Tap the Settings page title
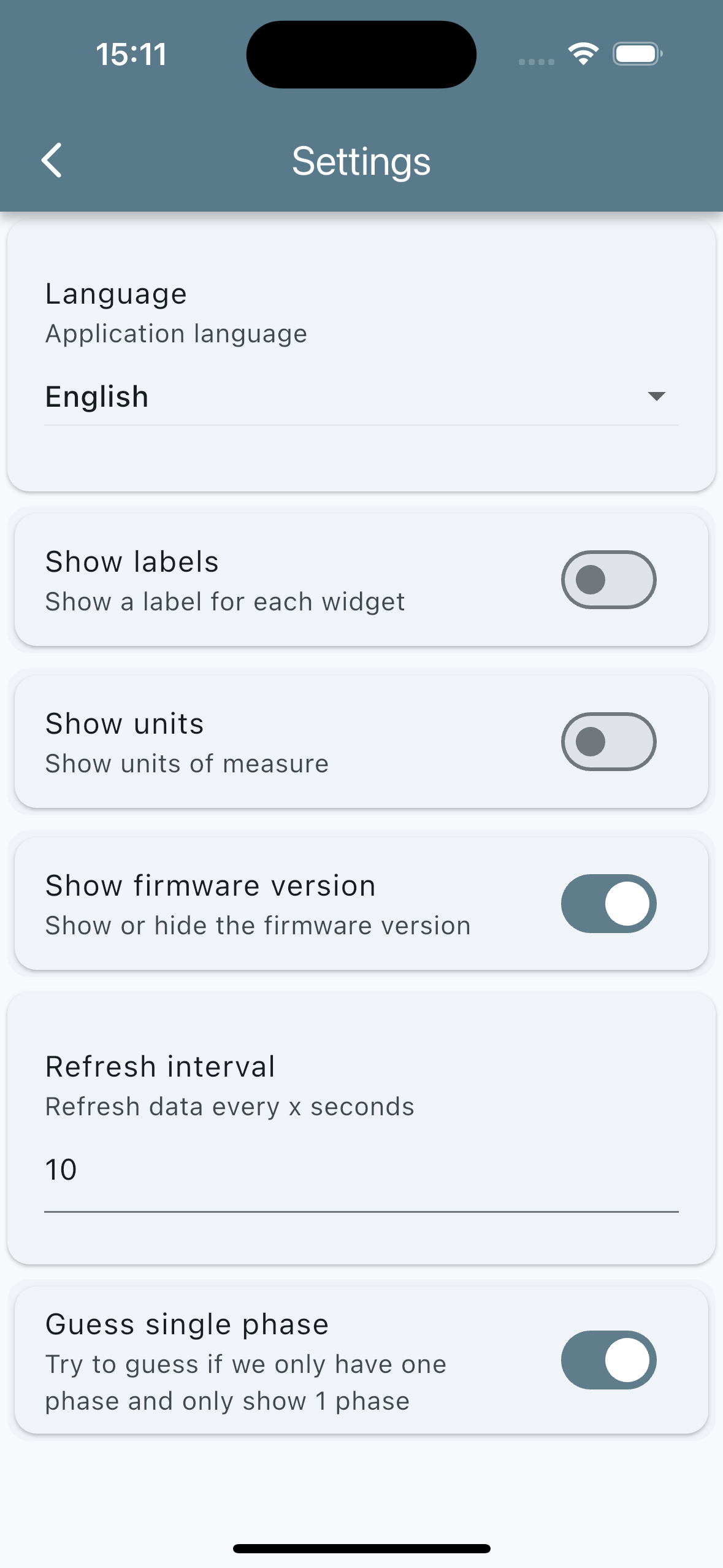The image size is (723, 1568). coord(361,161)
